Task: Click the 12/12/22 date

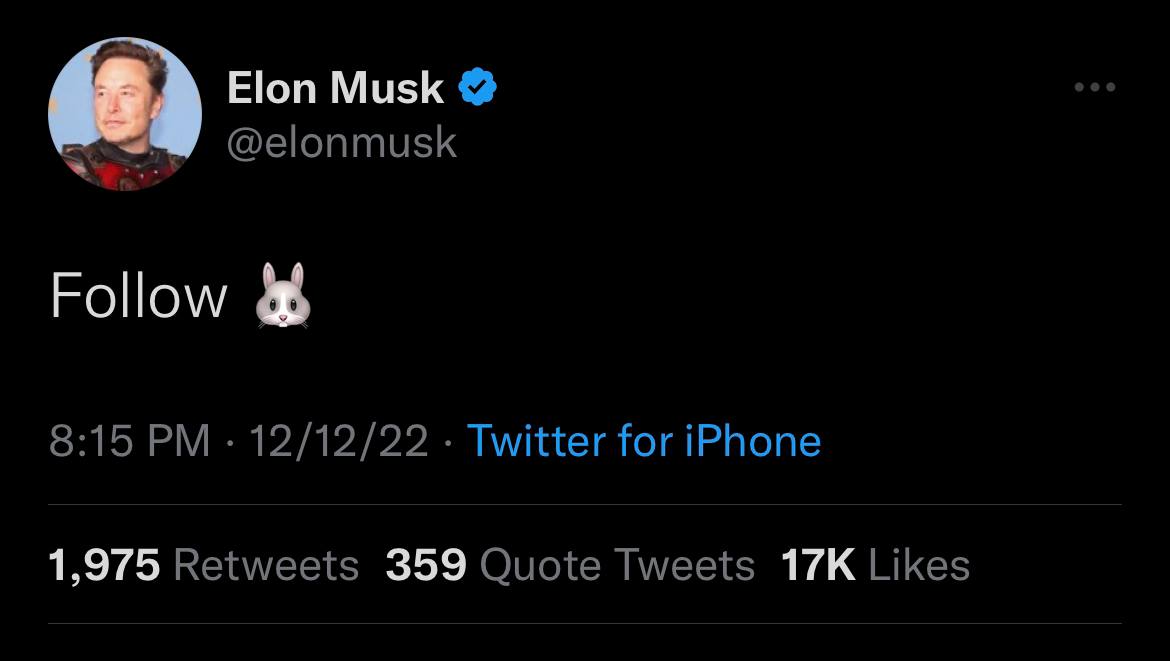Action: tap(339, 441)
